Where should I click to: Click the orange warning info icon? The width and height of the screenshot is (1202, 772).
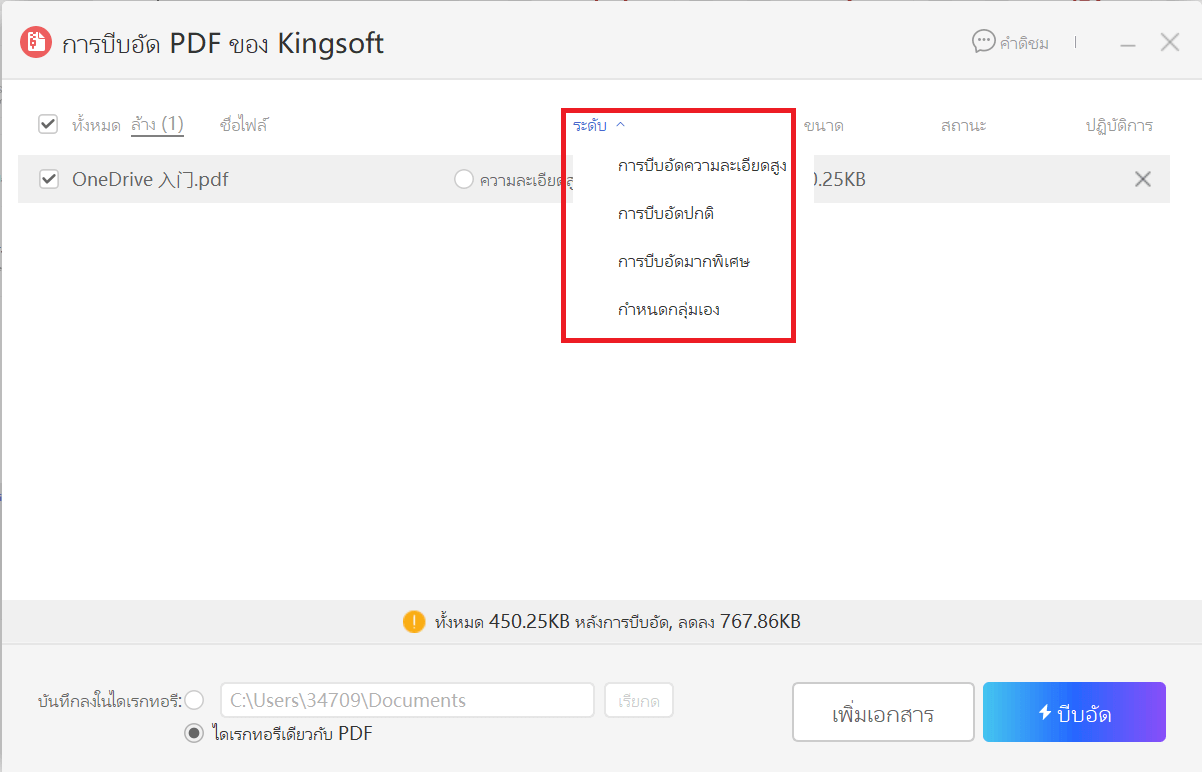(x=414, y=622)
